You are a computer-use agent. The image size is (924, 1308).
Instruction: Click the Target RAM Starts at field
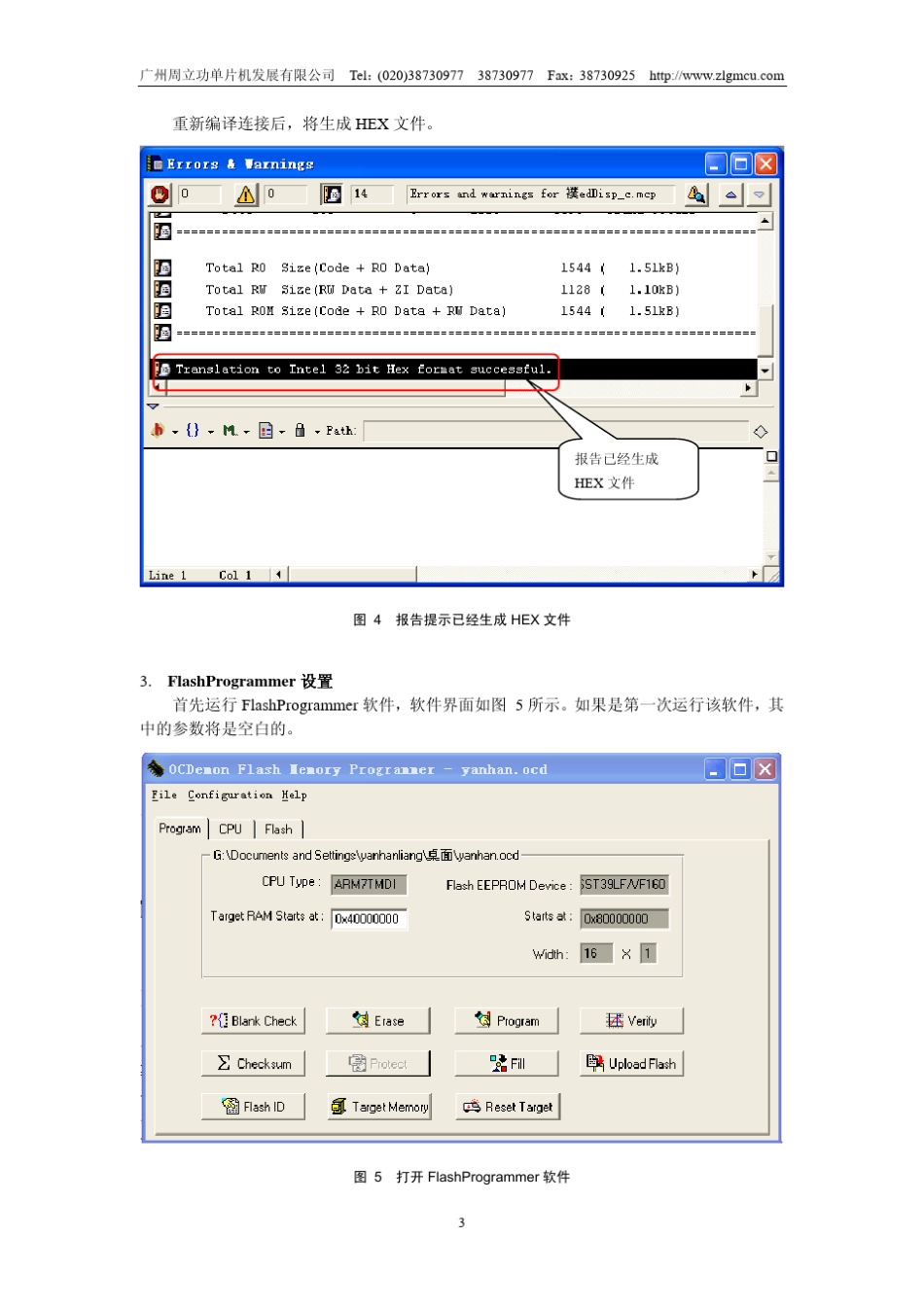[x=369, y=919]
